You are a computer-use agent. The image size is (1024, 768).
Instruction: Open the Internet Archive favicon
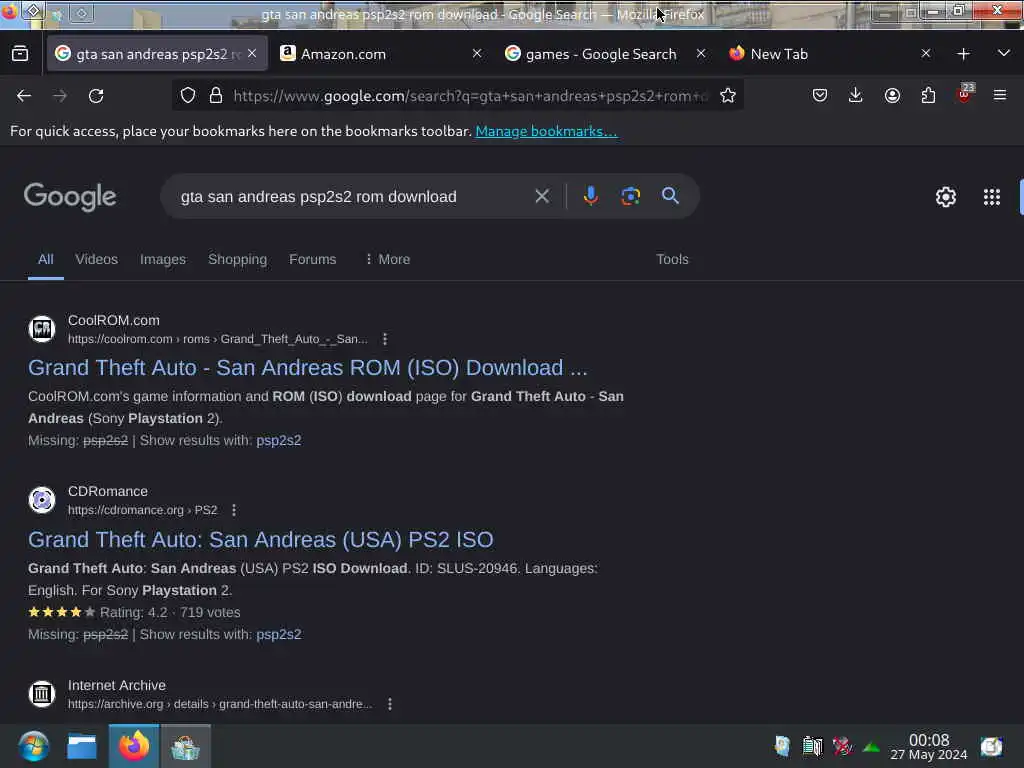pyautogui.click(x=42, y=694)
